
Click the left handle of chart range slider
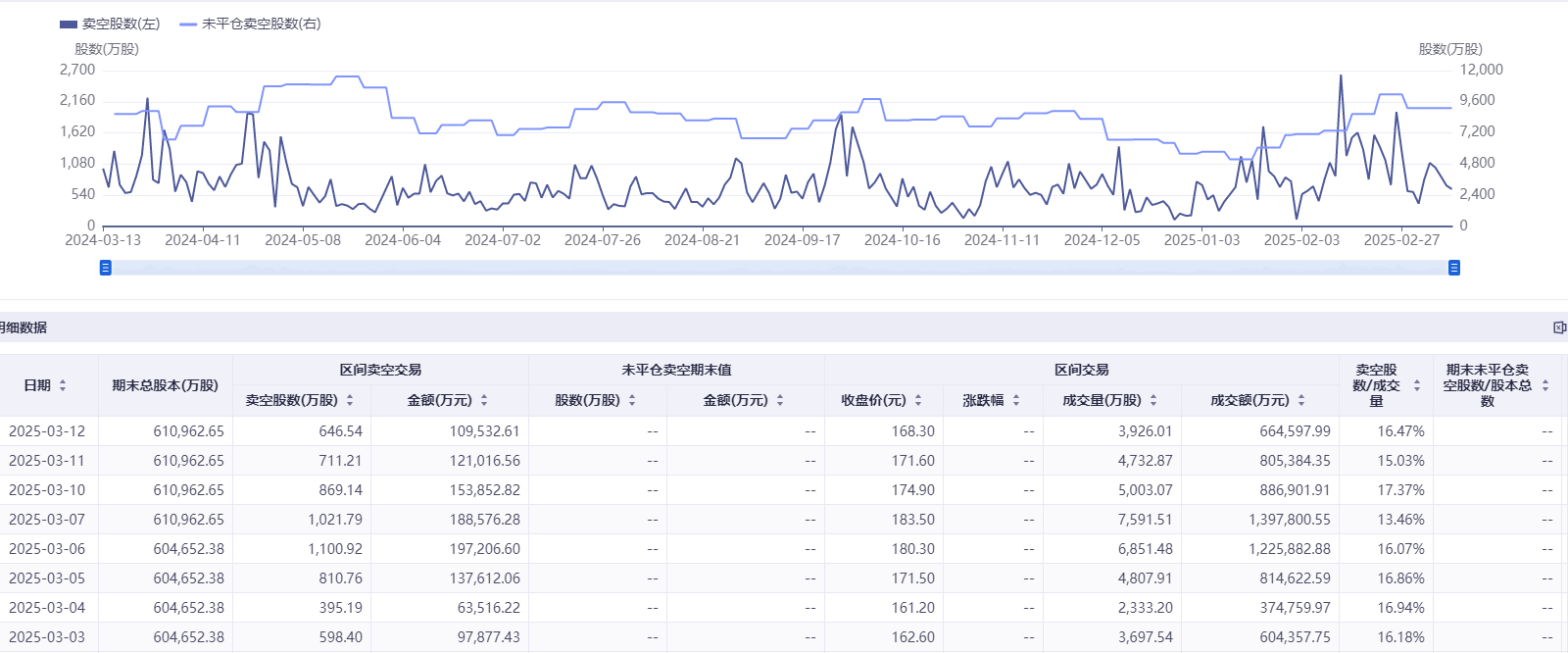coord(106,268)
